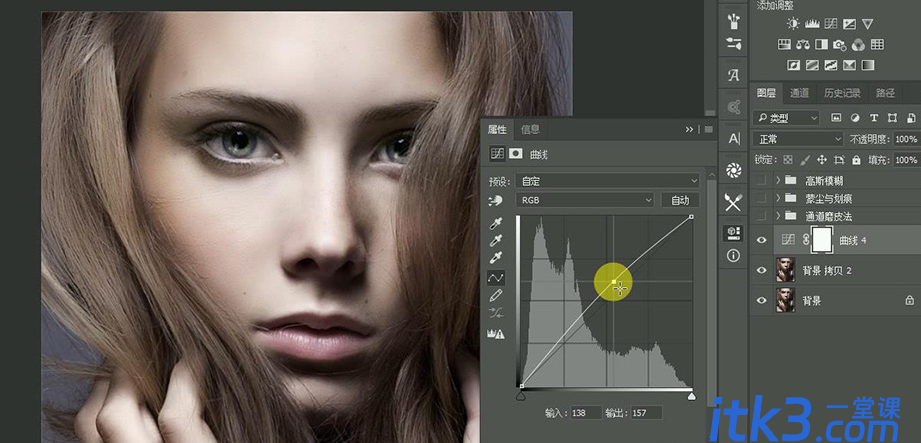Add a Gradient Map adjustment

click(868, 65)
